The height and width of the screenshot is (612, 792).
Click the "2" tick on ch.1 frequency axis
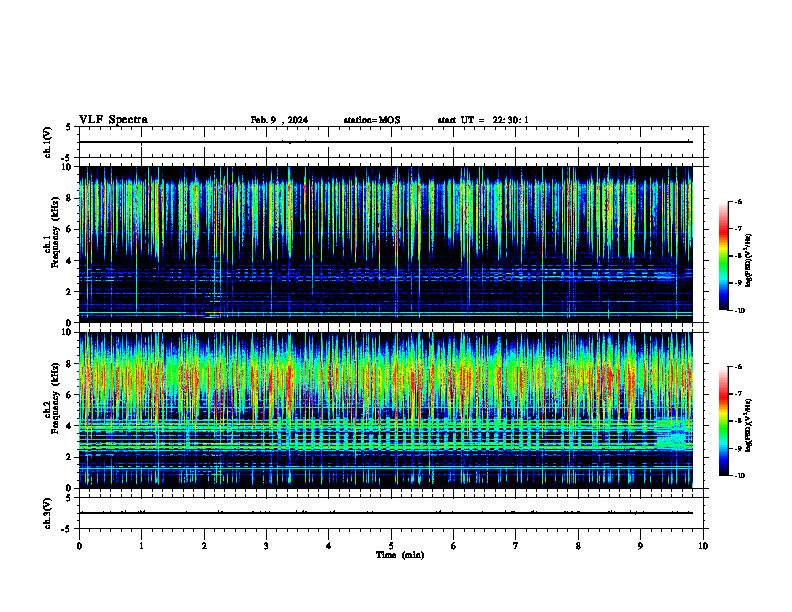coord(69,292)
